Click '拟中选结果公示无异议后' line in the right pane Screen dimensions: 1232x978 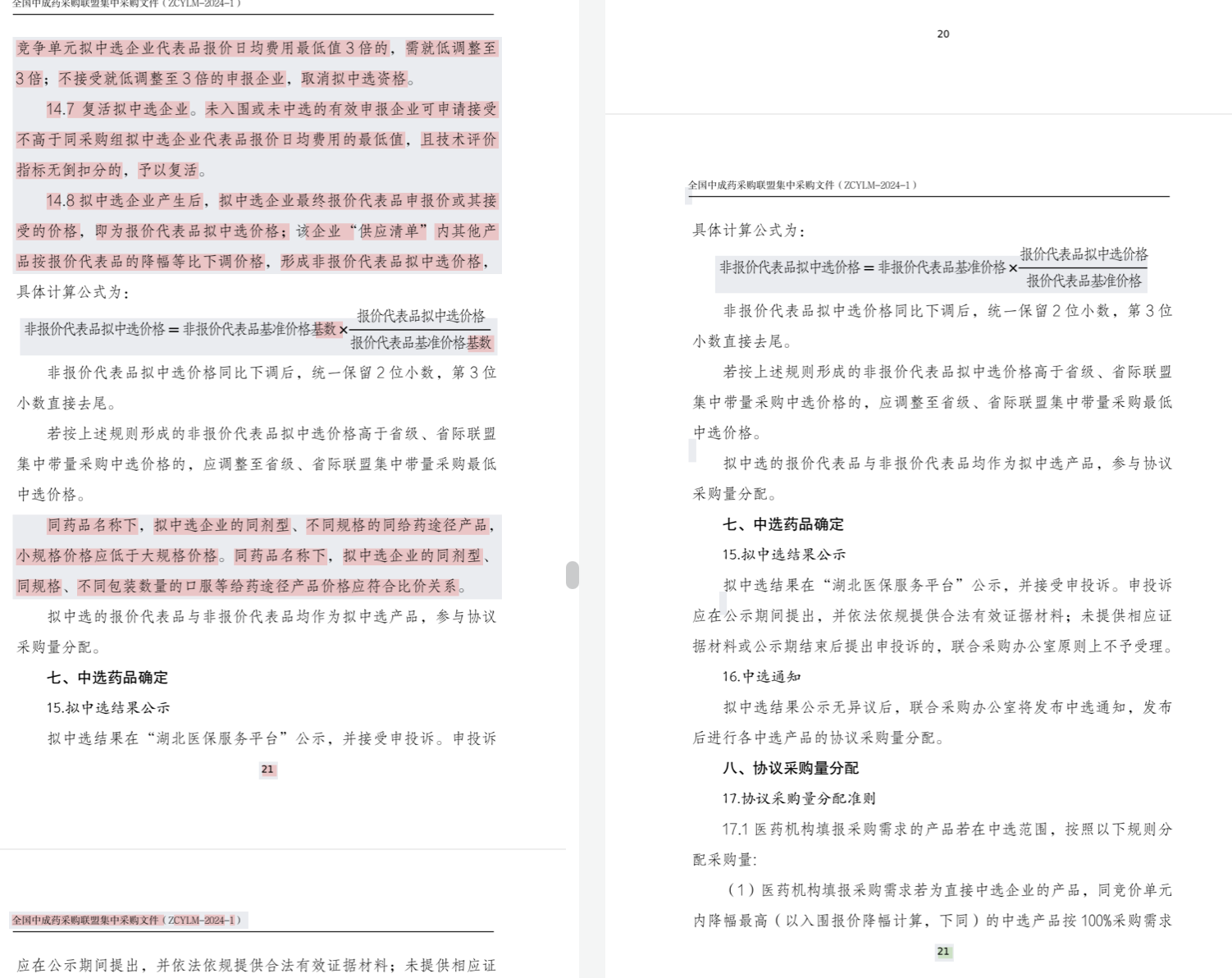pyautogui.click(x=947, y=707)
